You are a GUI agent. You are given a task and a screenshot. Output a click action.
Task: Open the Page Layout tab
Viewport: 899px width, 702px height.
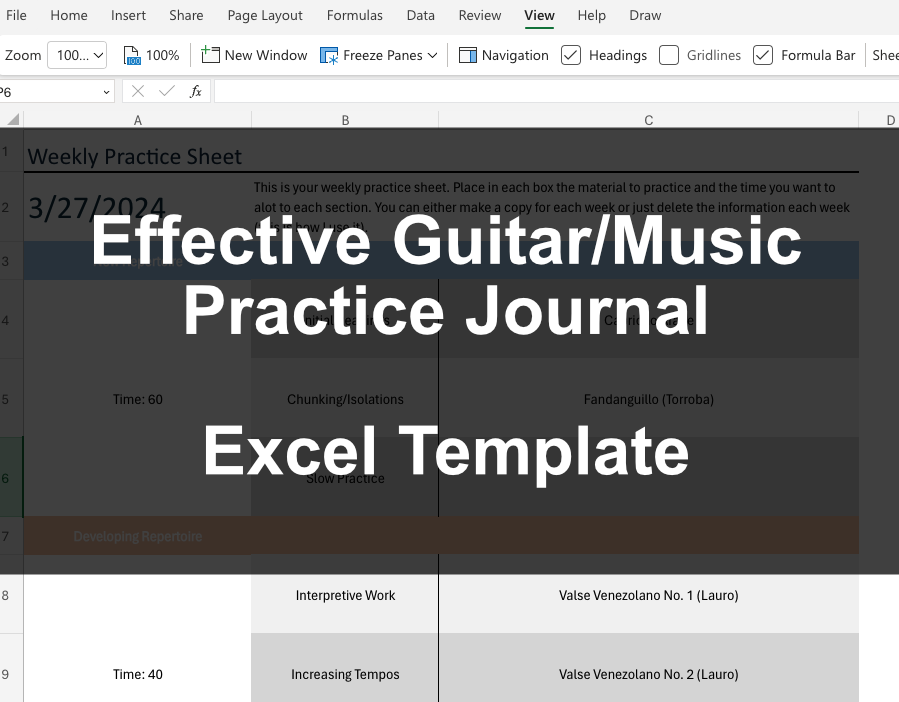(265, 15)
